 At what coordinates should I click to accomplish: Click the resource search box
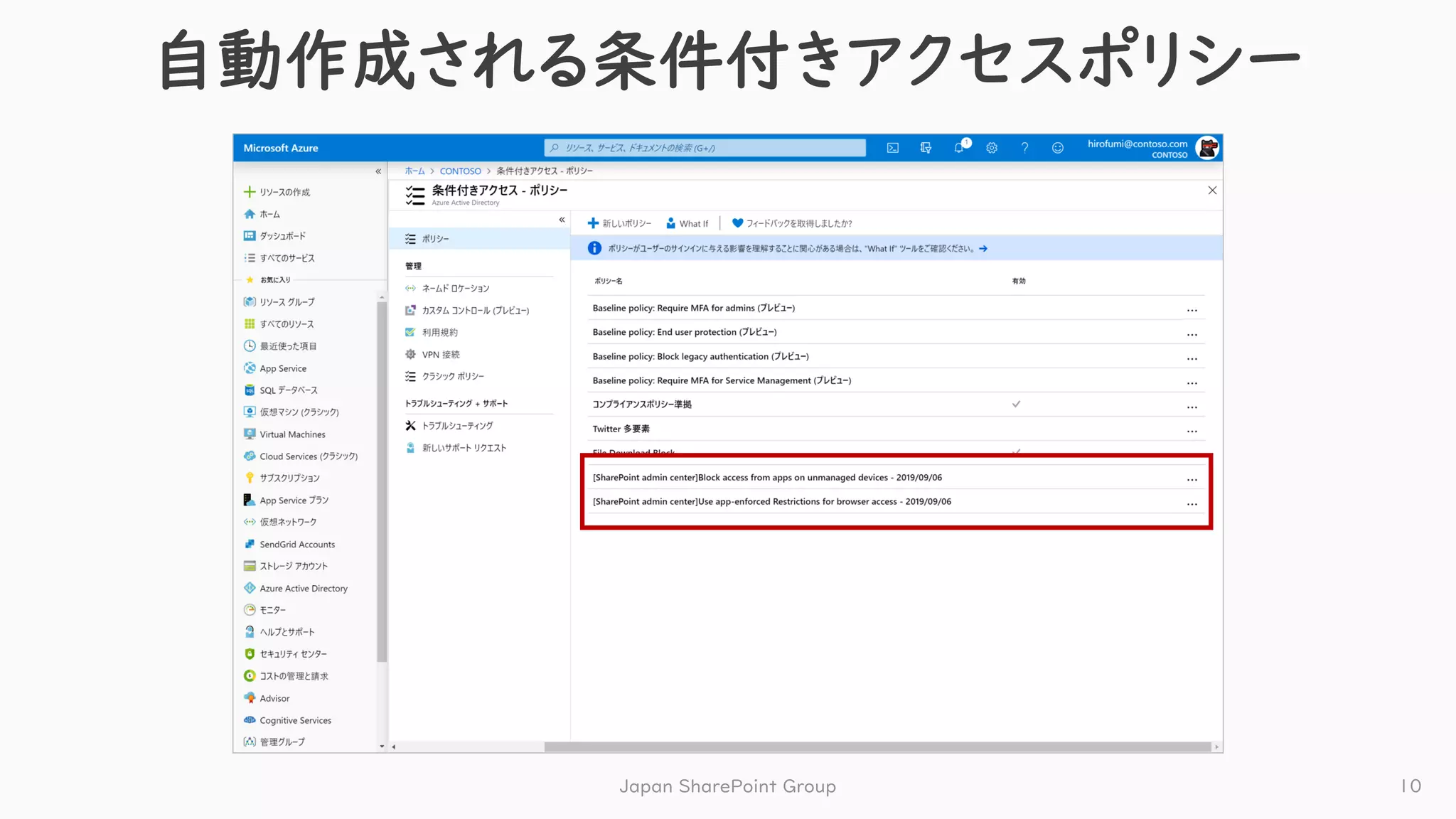pyautogui.click(x=705, y=148)
